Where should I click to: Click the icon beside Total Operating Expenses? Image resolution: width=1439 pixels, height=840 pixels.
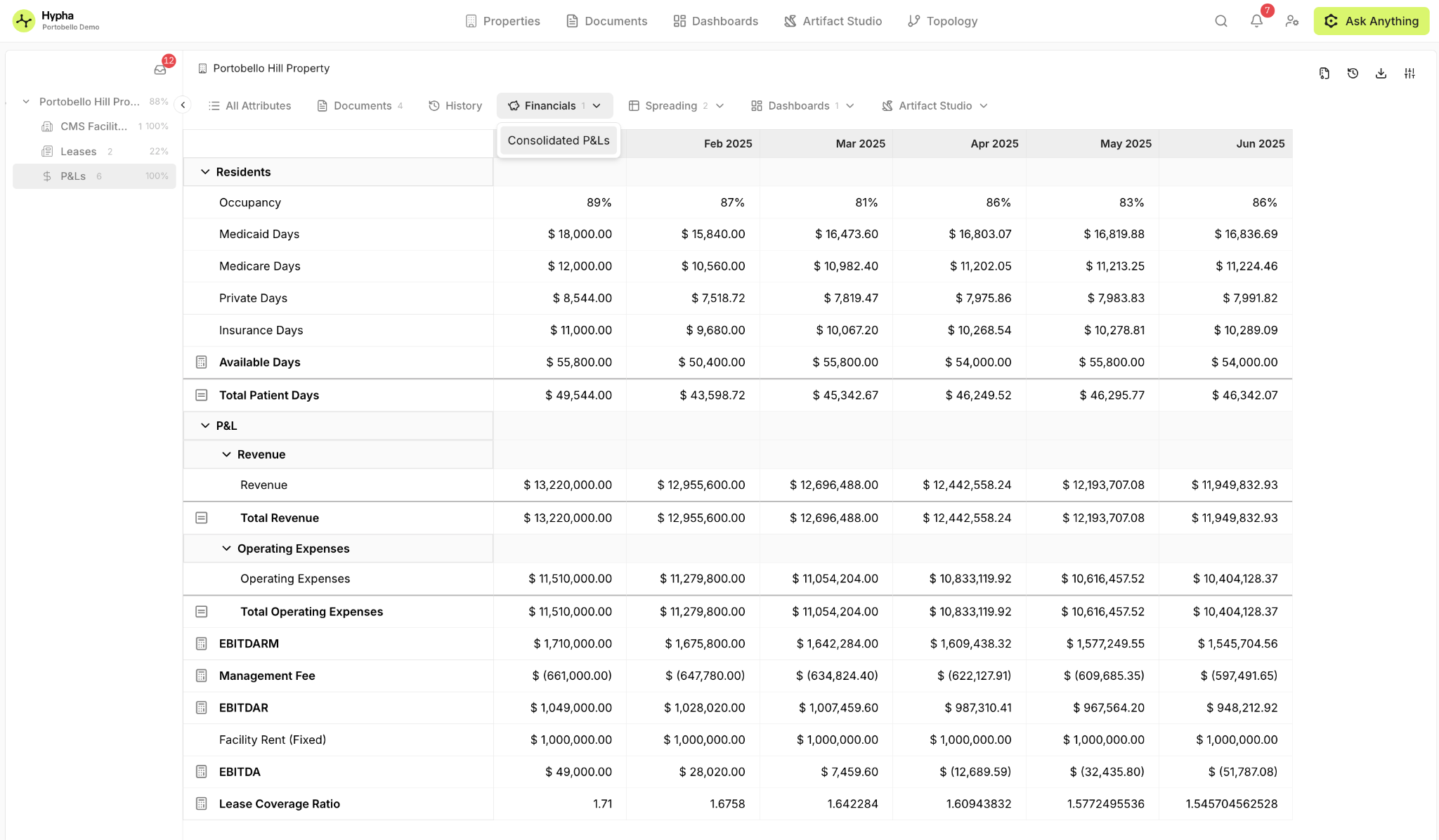click(x=202, y=611)
